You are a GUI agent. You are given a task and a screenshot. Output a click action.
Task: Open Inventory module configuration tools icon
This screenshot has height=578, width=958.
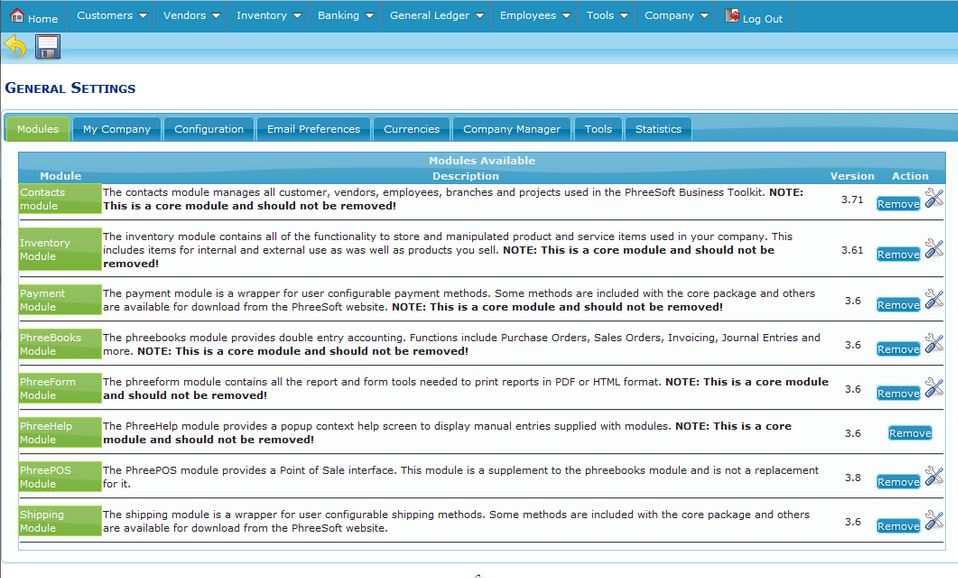pos(934,249)
